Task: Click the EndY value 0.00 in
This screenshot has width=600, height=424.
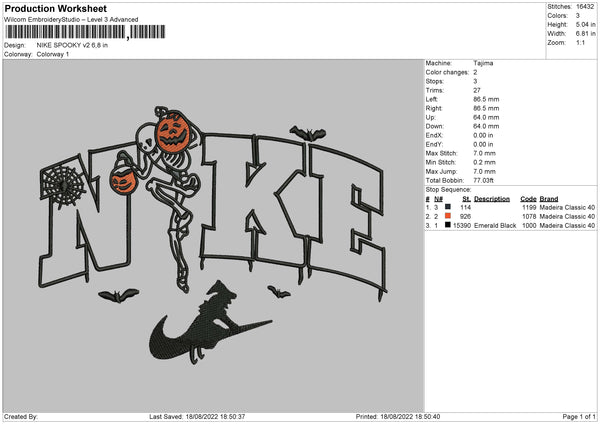Action: pos(483,144)
